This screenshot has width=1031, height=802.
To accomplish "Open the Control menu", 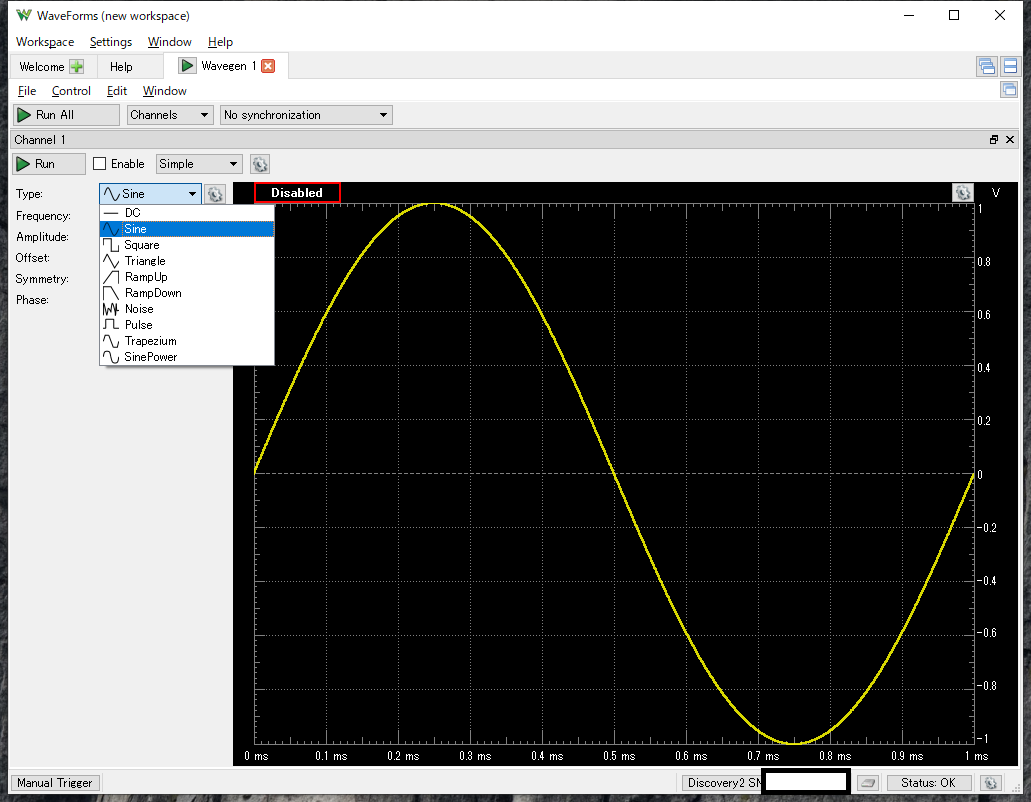I will coord(71,91).
